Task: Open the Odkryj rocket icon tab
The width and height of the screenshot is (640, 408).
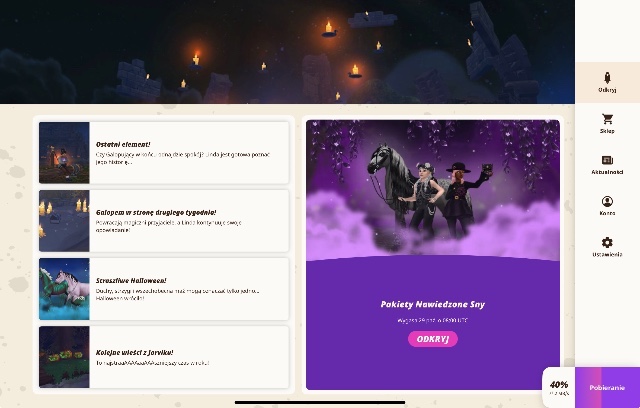Action: pos(607,83)
